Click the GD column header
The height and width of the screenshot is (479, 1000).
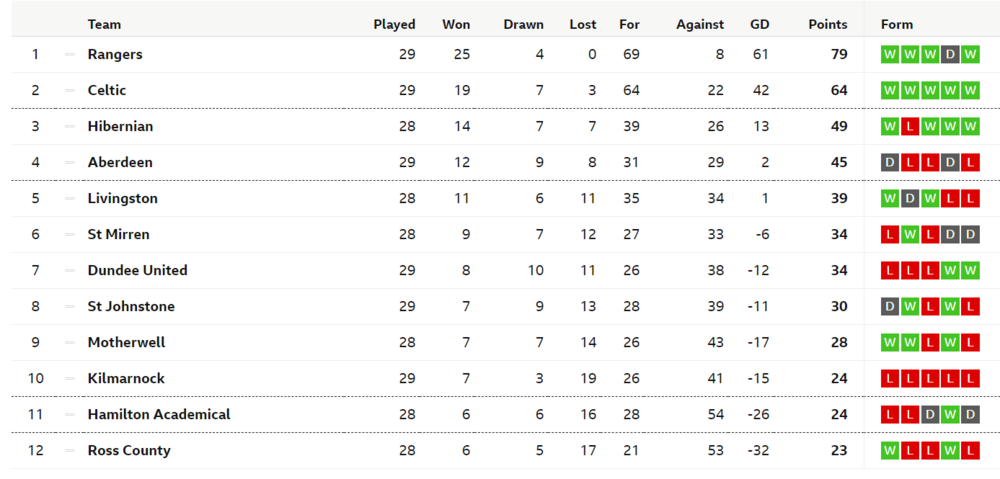tap(759, 24)
